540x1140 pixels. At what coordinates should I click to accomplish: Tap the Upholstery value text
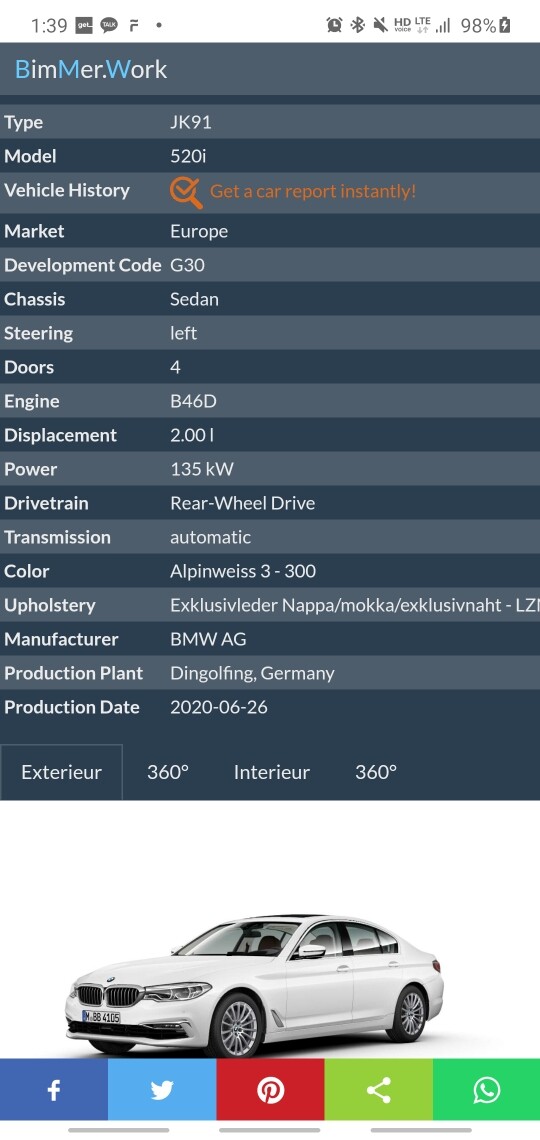355,605
